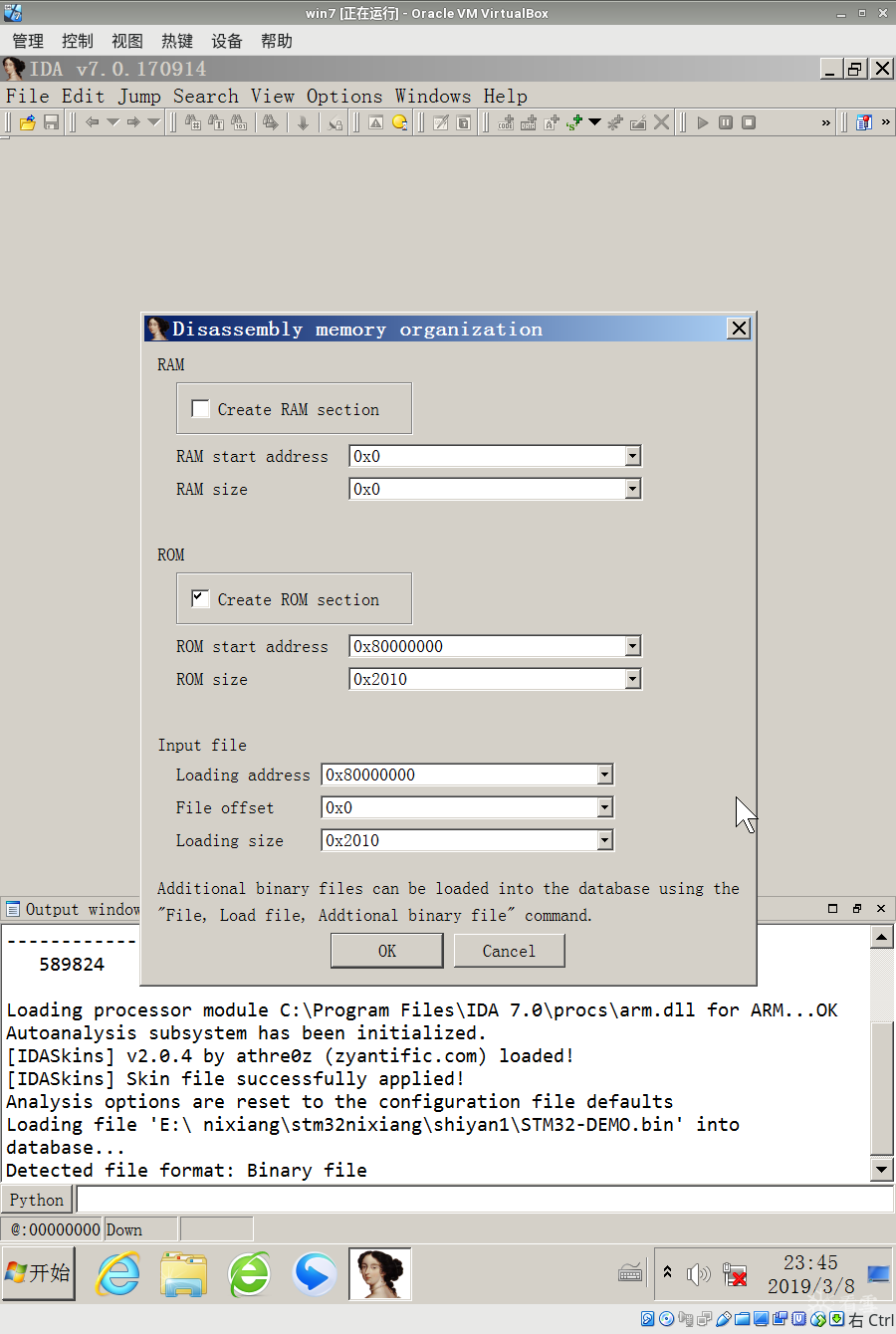Confirm the dialog with OK button

[386, 951]
